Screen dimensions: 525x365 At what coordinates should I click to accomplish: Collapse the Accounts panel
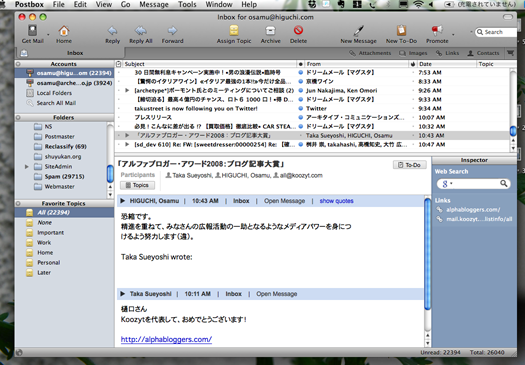[x=18, y=64]
